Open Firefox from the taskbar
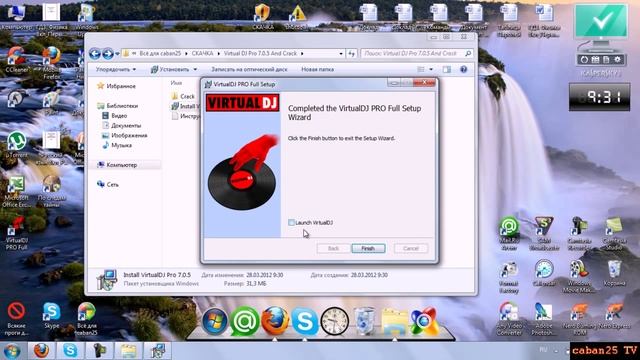The image size is (640, 360). pos(41,351)
